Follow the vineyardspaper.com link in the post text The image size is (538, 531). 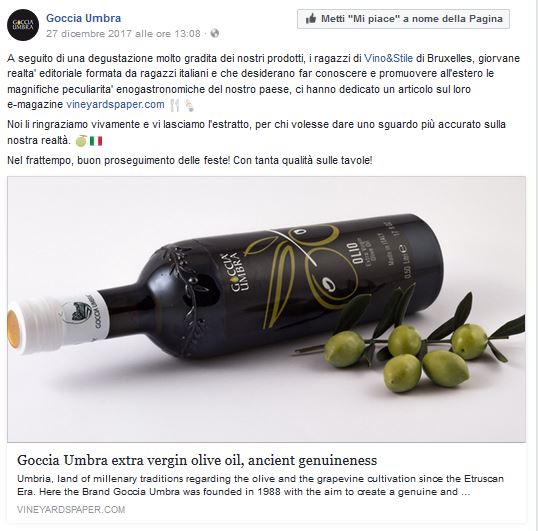[x=115, y=104]
